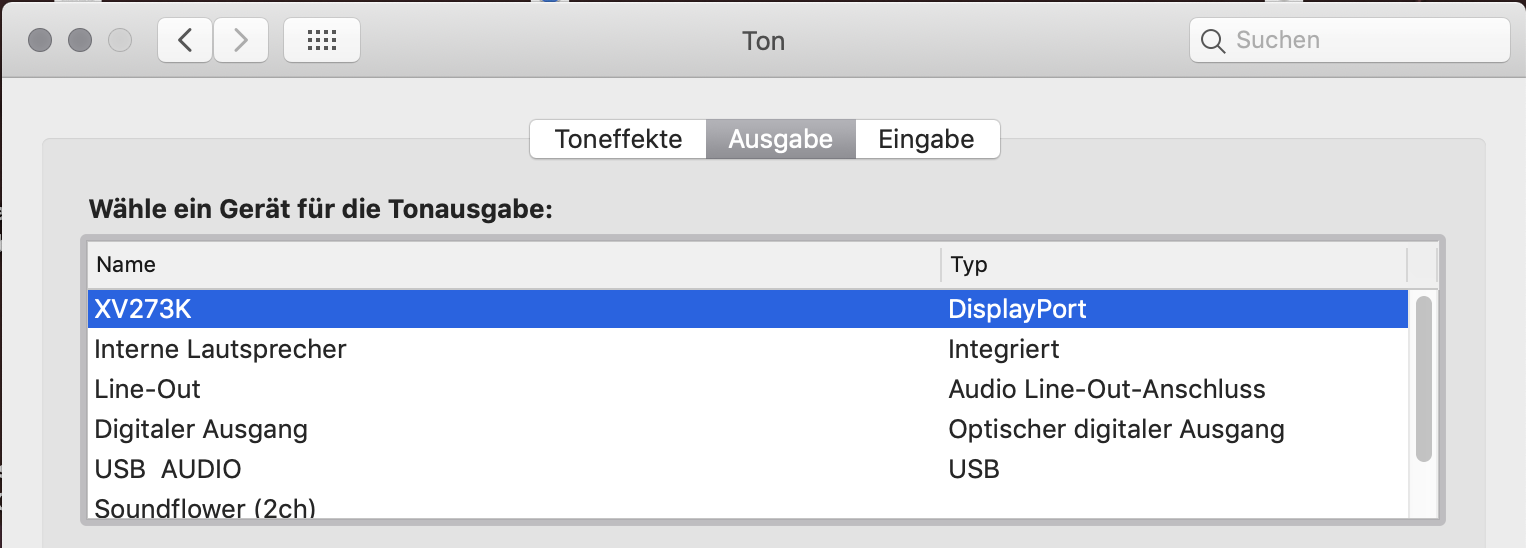Sort devices by the Name column header
This screenshot has height=548, width=1526.
[514, 265]
